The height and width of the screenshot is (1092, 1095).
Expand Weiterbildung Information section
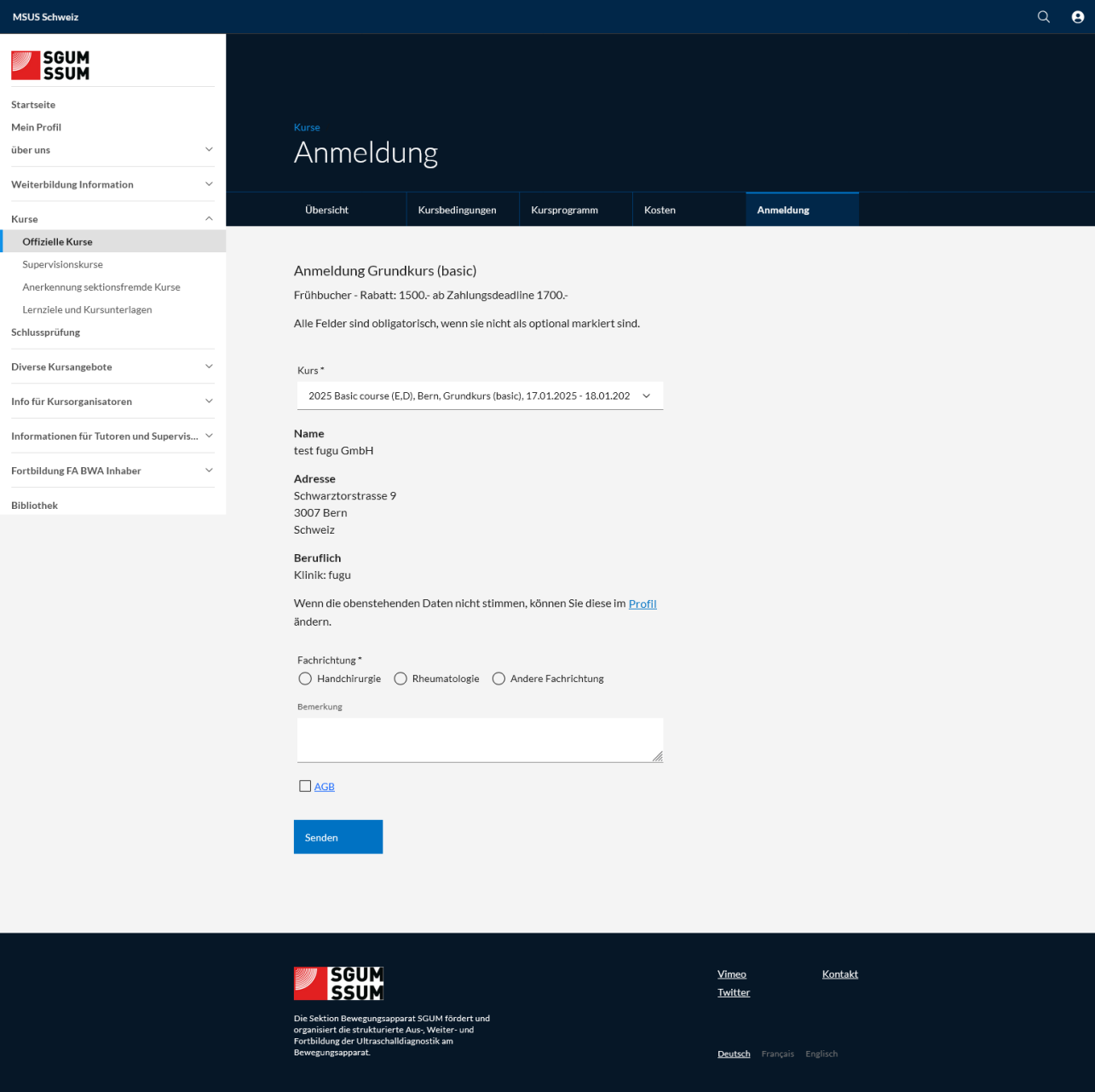pos(209,184)
